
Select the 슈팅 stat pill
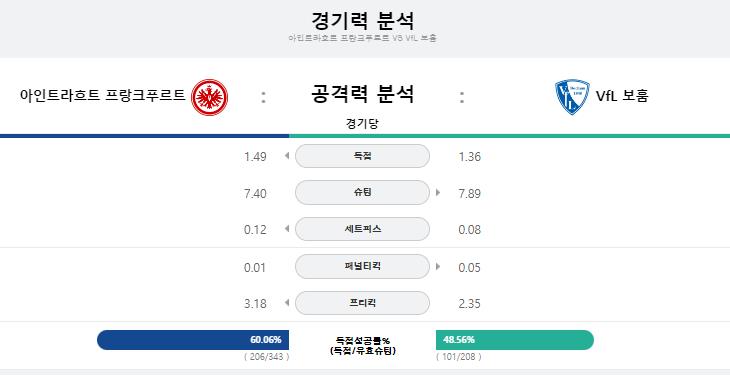[x=362, y=192]
